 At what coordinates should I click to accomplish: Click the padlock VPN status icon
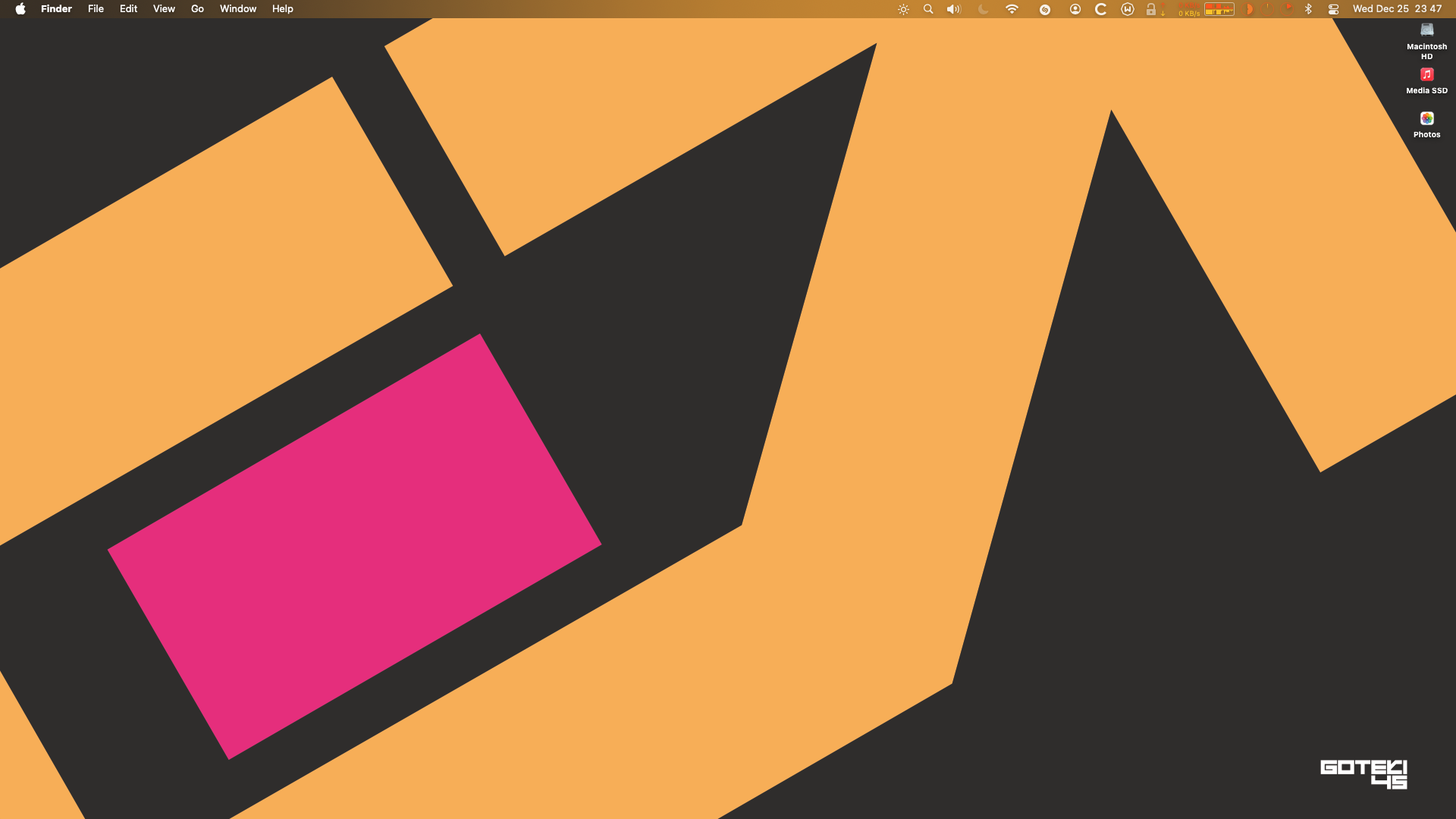(x=1151, y=9)
